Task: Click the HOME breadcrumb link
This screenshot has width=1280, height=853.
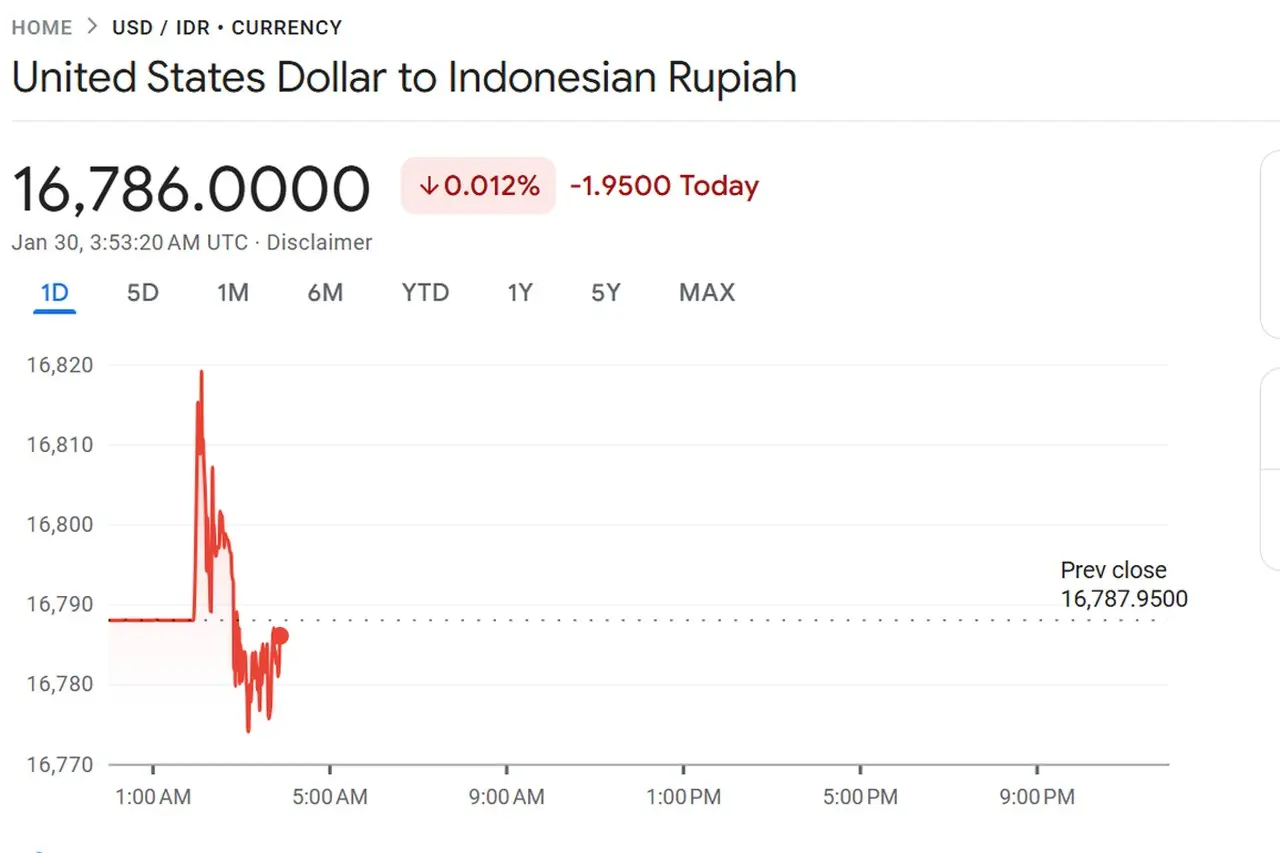Action: 42,27
